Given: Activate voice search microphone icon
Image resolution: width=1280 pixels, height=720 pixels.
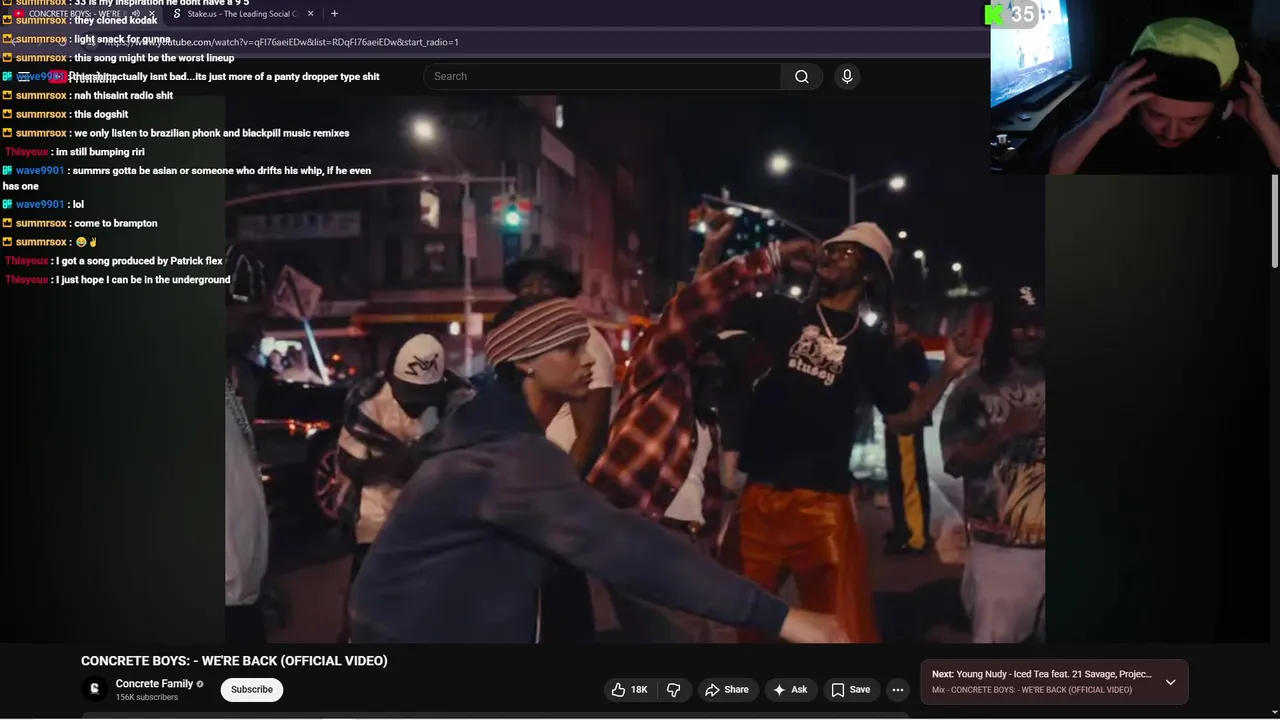Looking at the screenshot, I should pyautogui.click(x=847, y=76).
